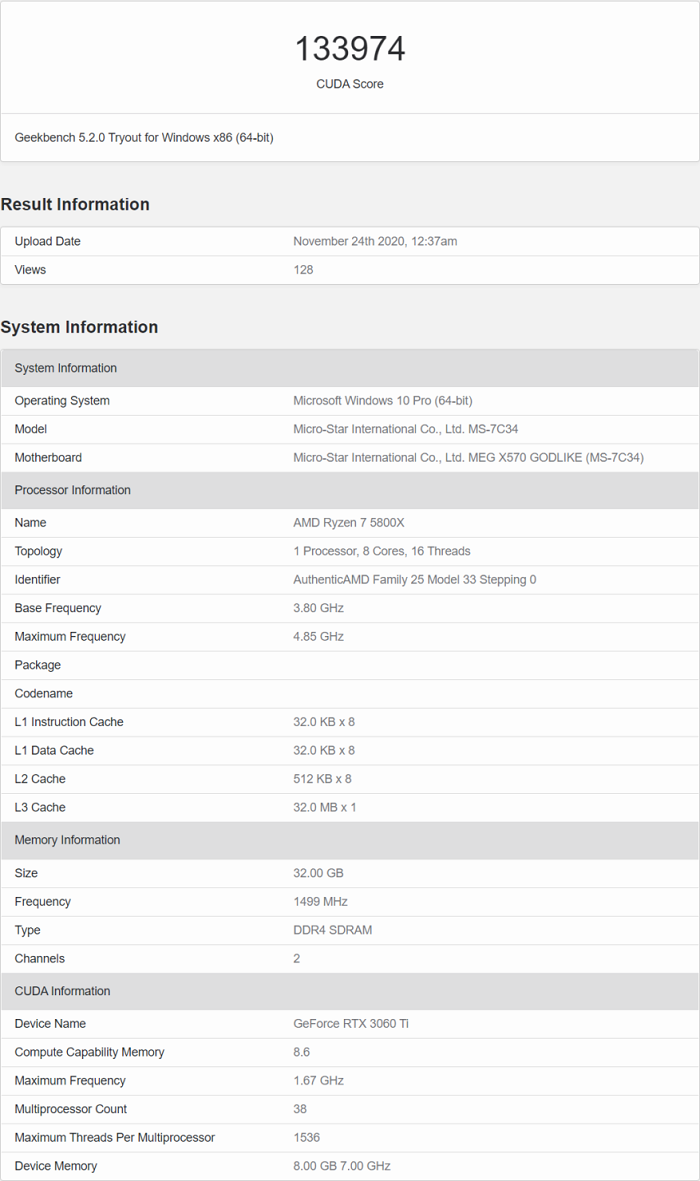This screenshot has width=700, height=1181.
Task: Click the CUDA Score label under the number
Action: 350,84
